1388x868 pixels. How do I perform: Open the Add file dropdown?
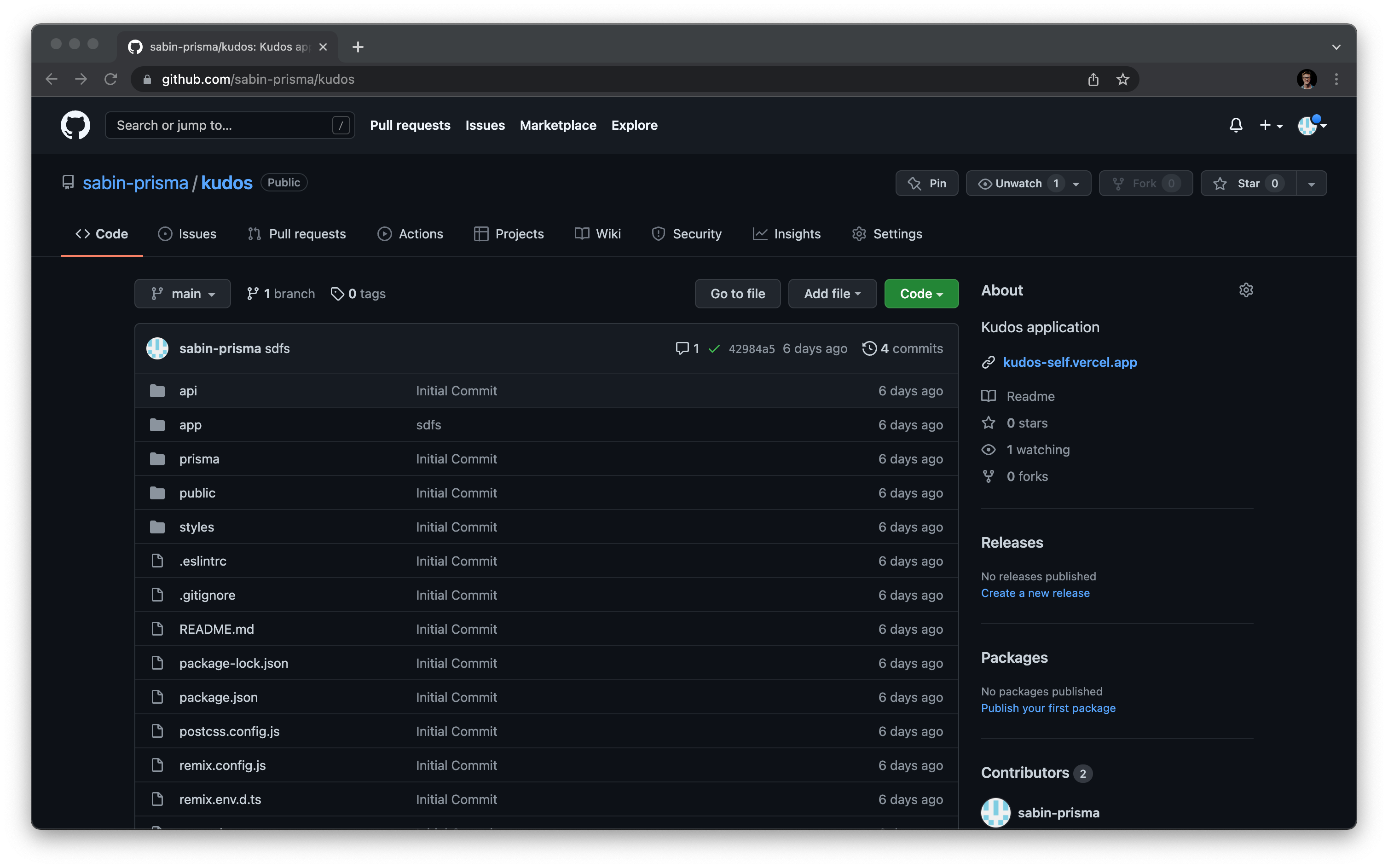pyautogui.click(x=832, y=294)
